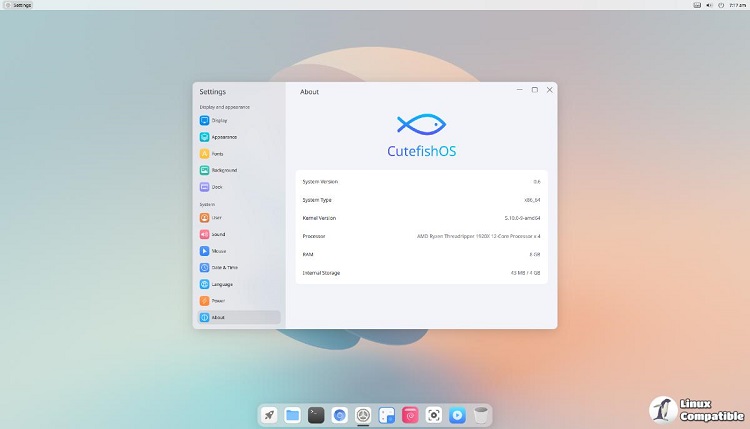
Task: Open the screenshot tool in the dock
Action: tap(434, 414)
